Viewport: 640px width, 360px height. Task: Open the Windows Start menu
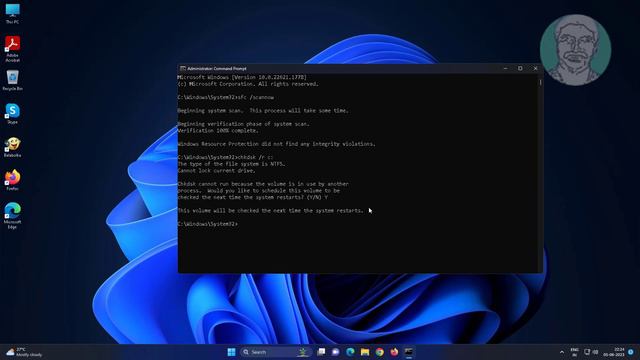click(231, 352)
